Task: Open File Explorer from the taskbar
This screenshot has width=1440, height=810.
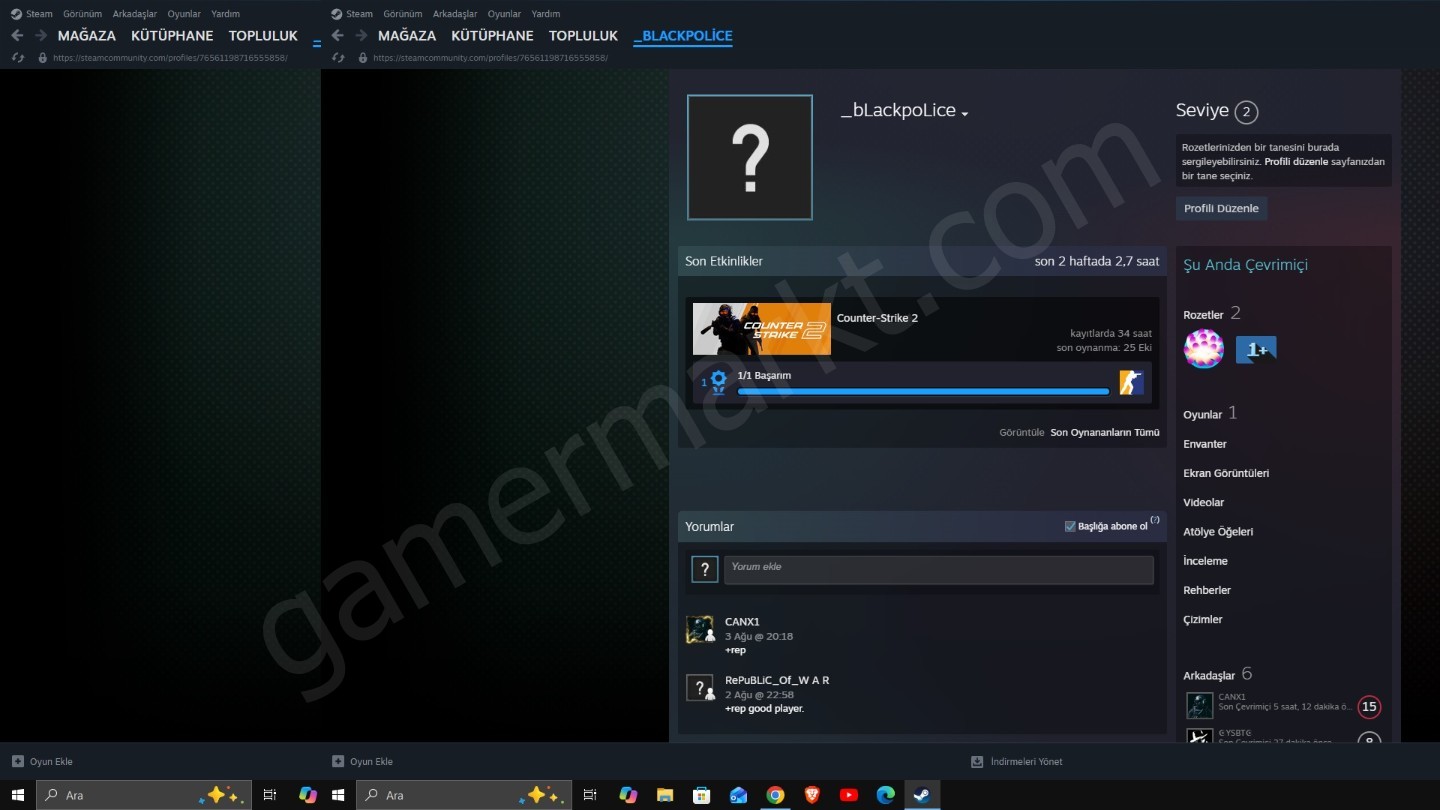Action: (665, 795)
